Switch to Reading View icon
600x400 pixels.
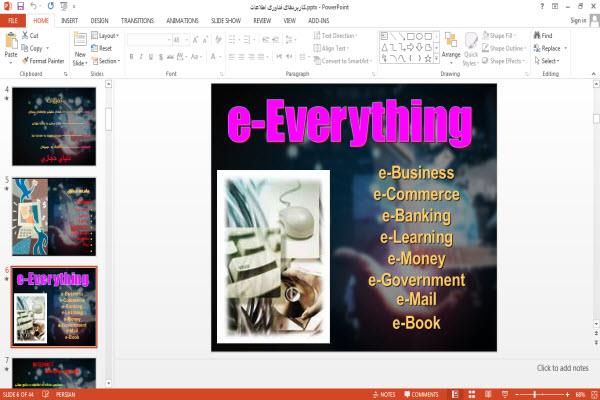488,394
